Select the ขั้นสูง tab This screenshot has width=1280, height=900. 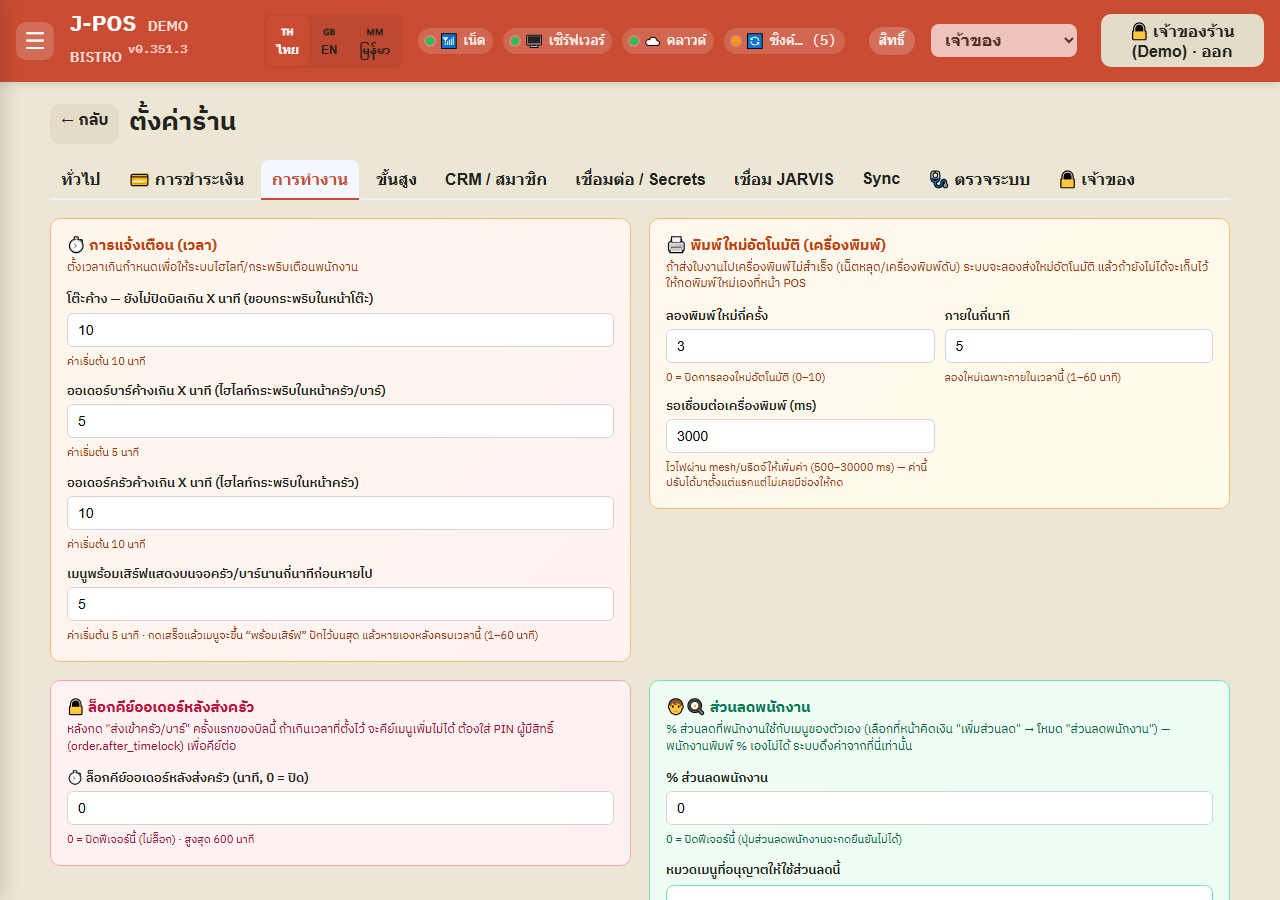pyautogui.click(x=397, y=180)
